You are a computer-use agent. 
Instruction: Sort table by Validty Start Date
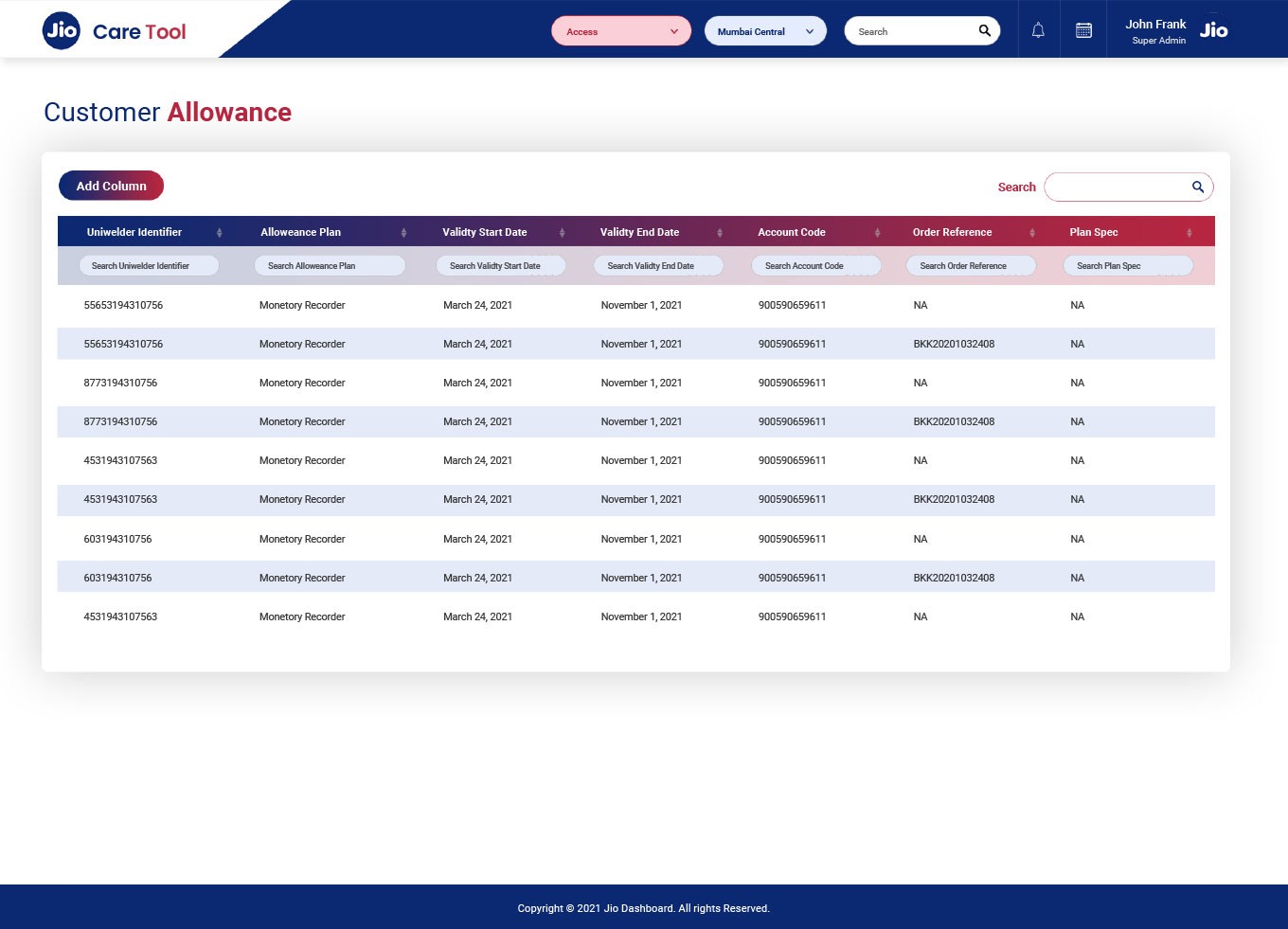562,232
